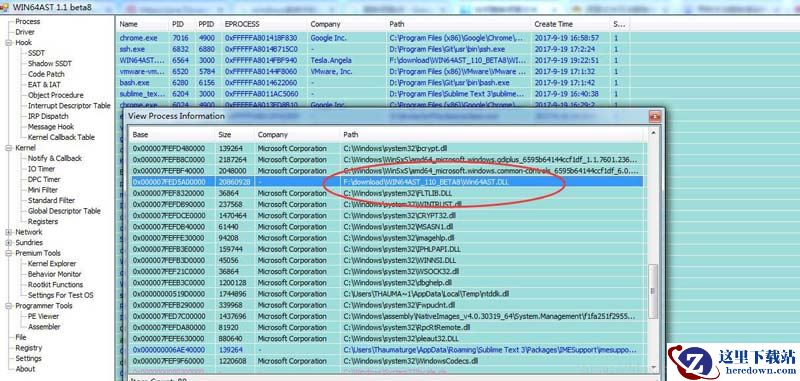800x381 pixels.
Task: Select Standard Filter tree item
Action: (x=51, y=200)
